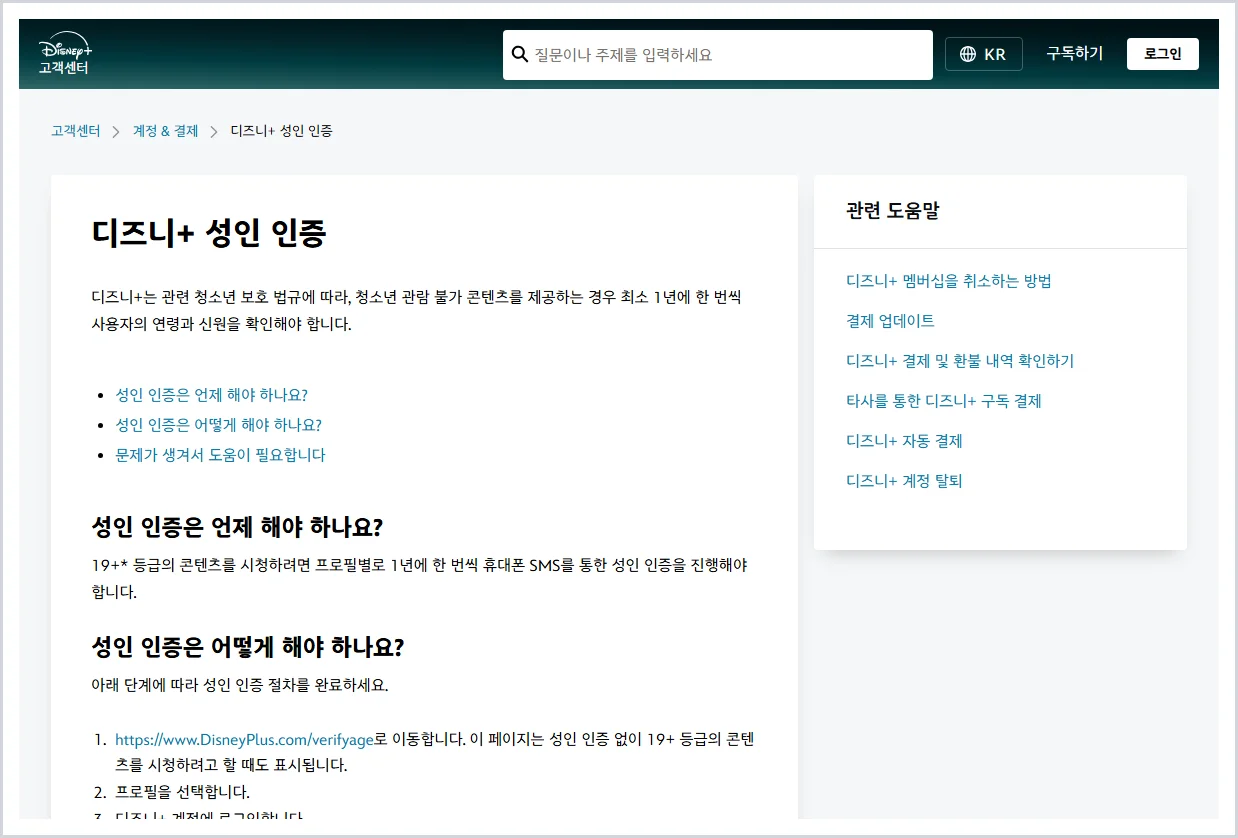Focus the 질문이나 주제를 입력하세요 search field
The height and width of the screenshot is (838, 1238).
(x=717, y=55)
